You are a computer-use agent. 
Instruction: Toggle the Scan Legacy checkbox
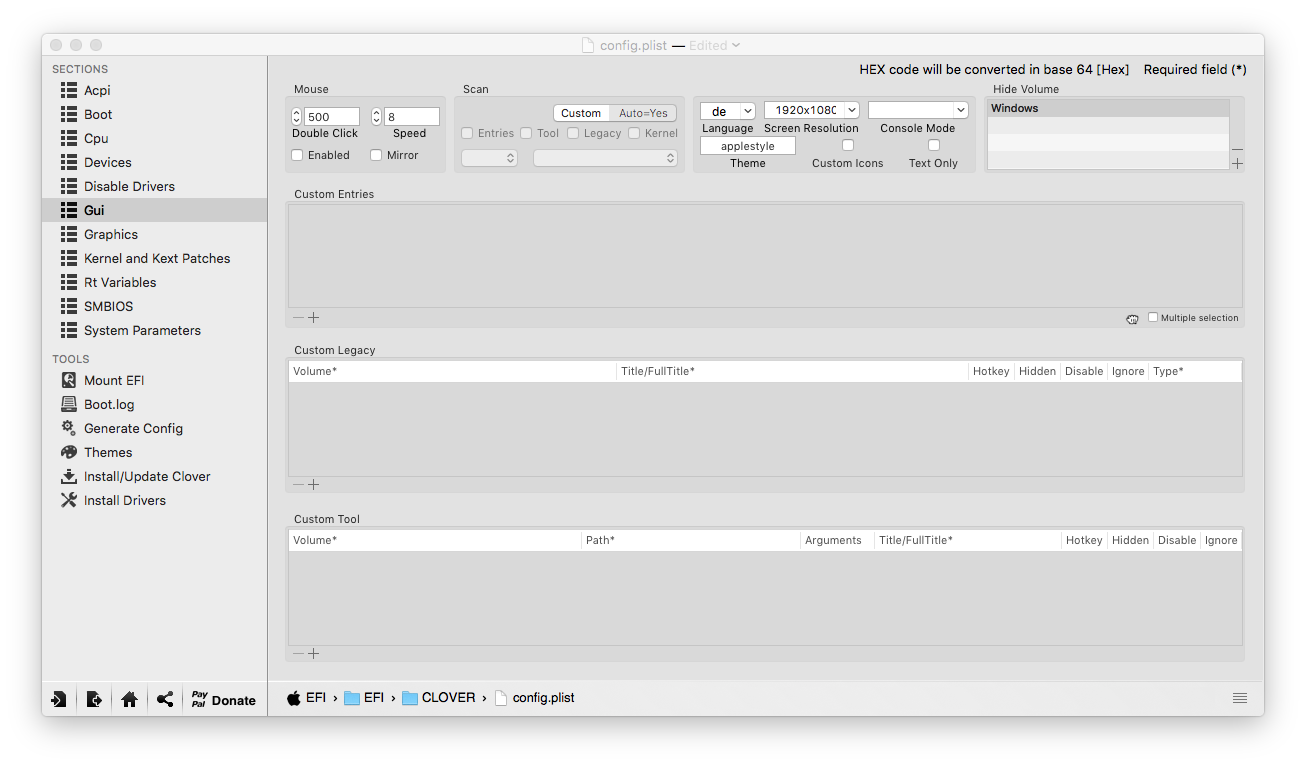pos(573,133)
